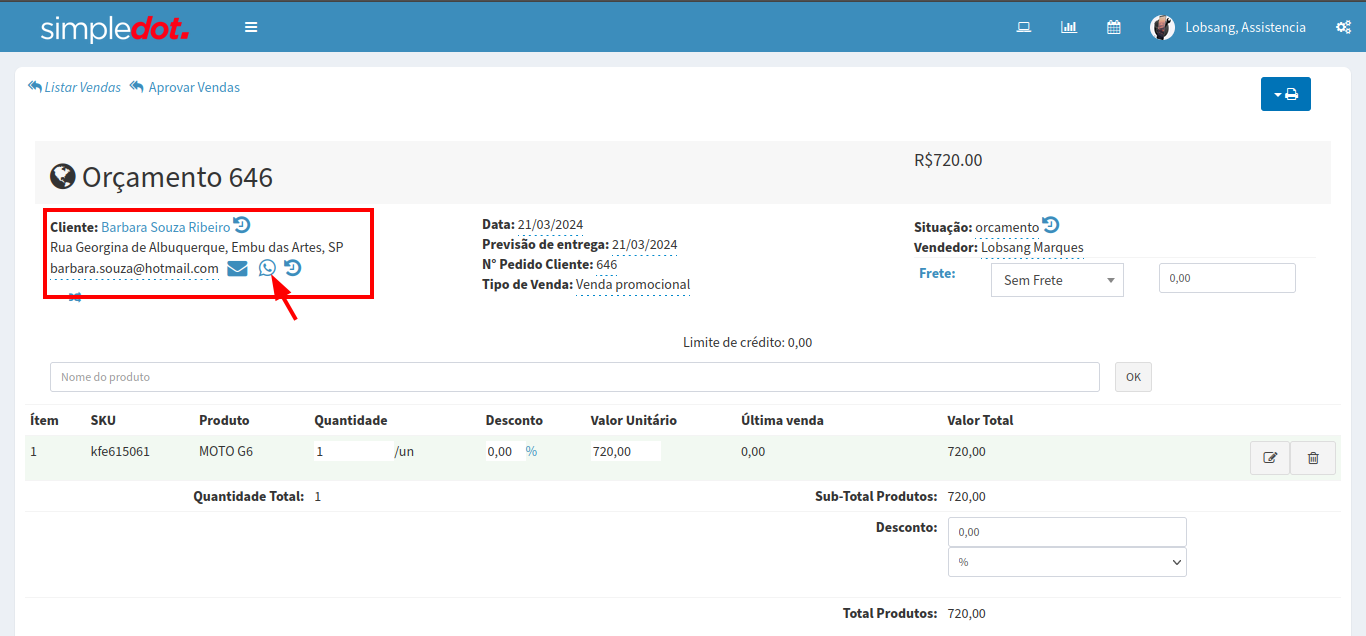The width and height of the screenshot is (1366, 636).
Task: Go to Listar Vendas
Action: pos(75,87)
